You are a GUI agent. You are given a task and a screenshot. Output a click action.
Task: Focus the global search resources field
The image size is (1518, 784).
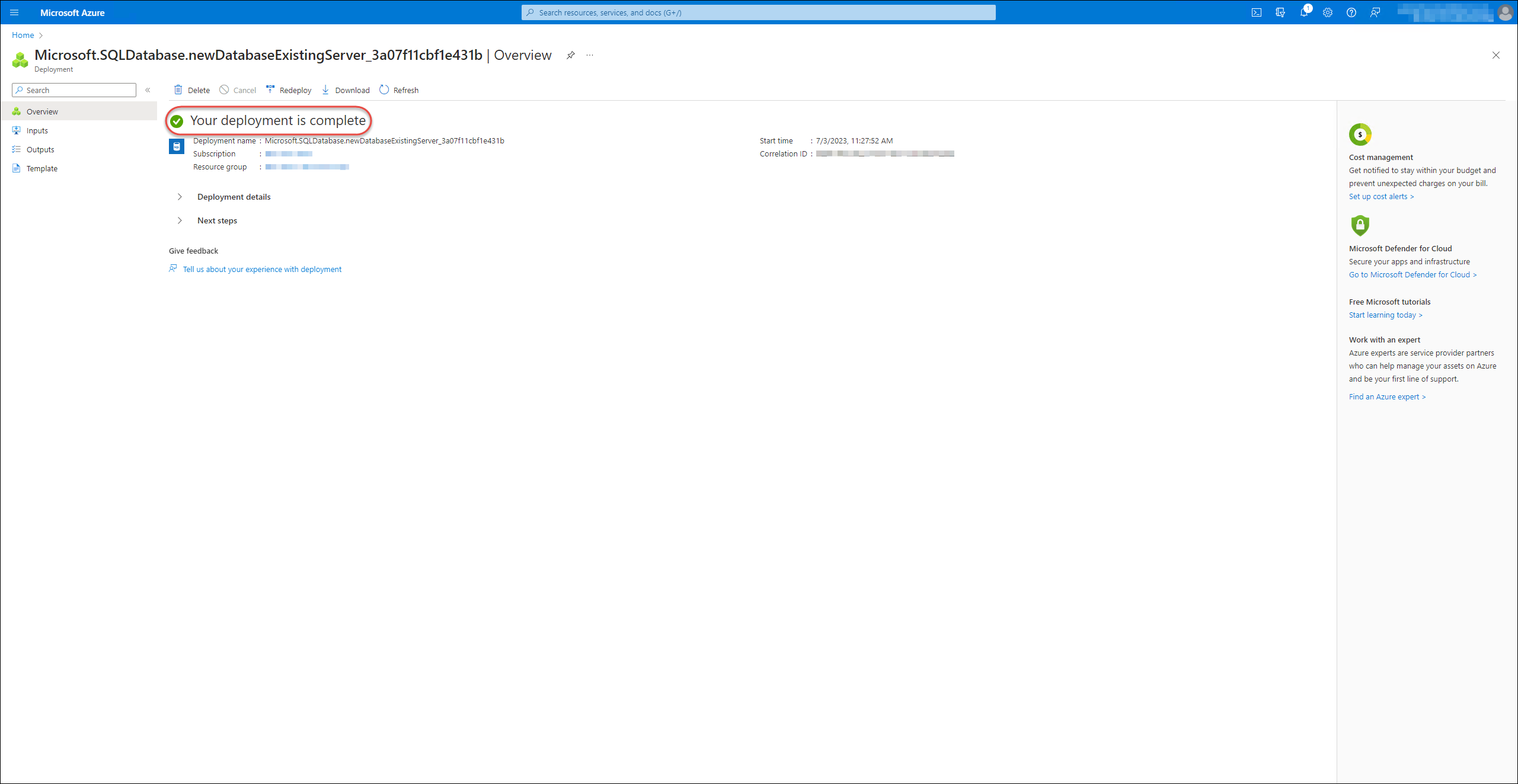tap(758, 12)
